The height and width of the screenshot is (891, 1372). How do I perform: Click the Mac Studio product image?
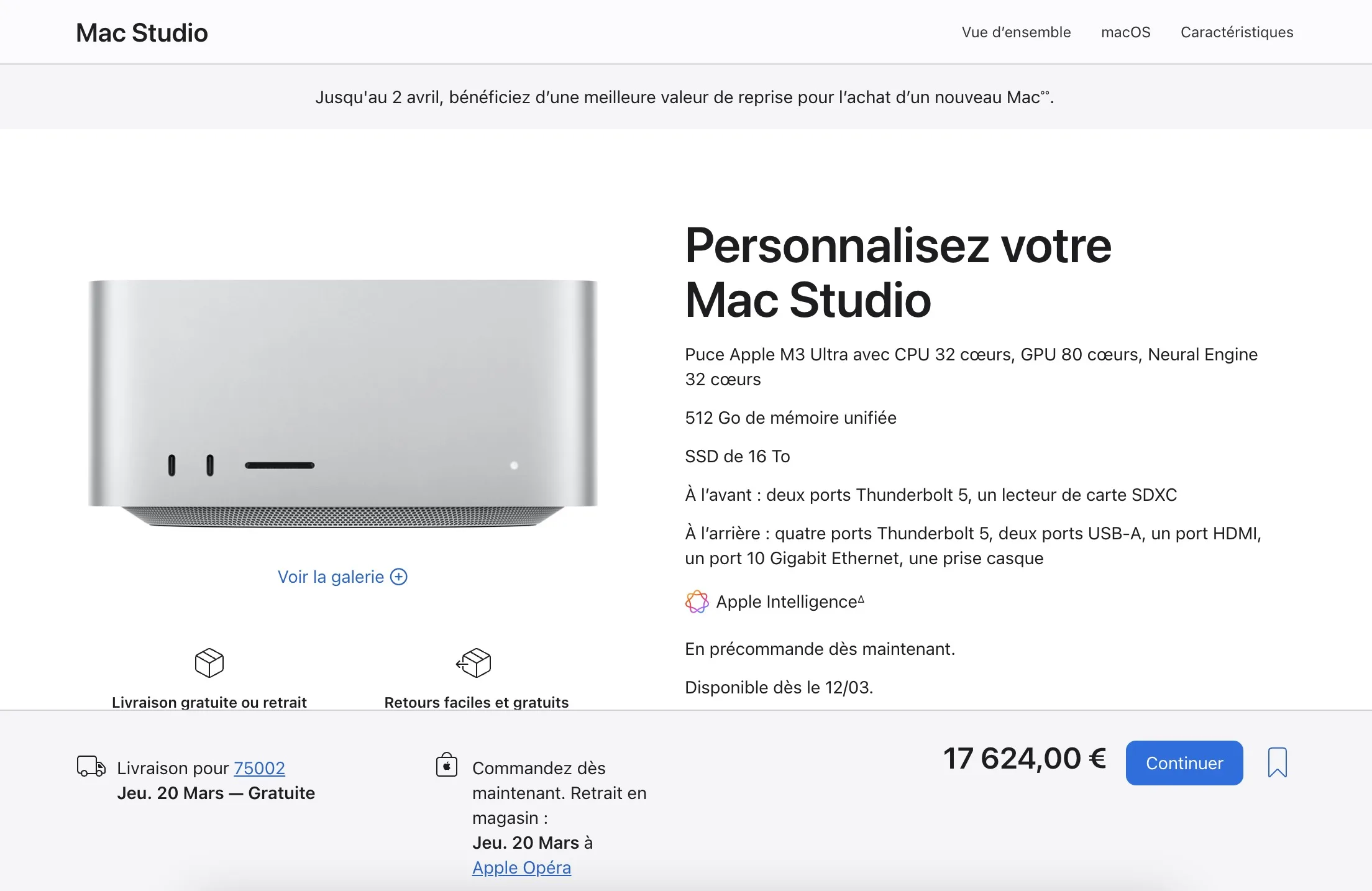342,404
